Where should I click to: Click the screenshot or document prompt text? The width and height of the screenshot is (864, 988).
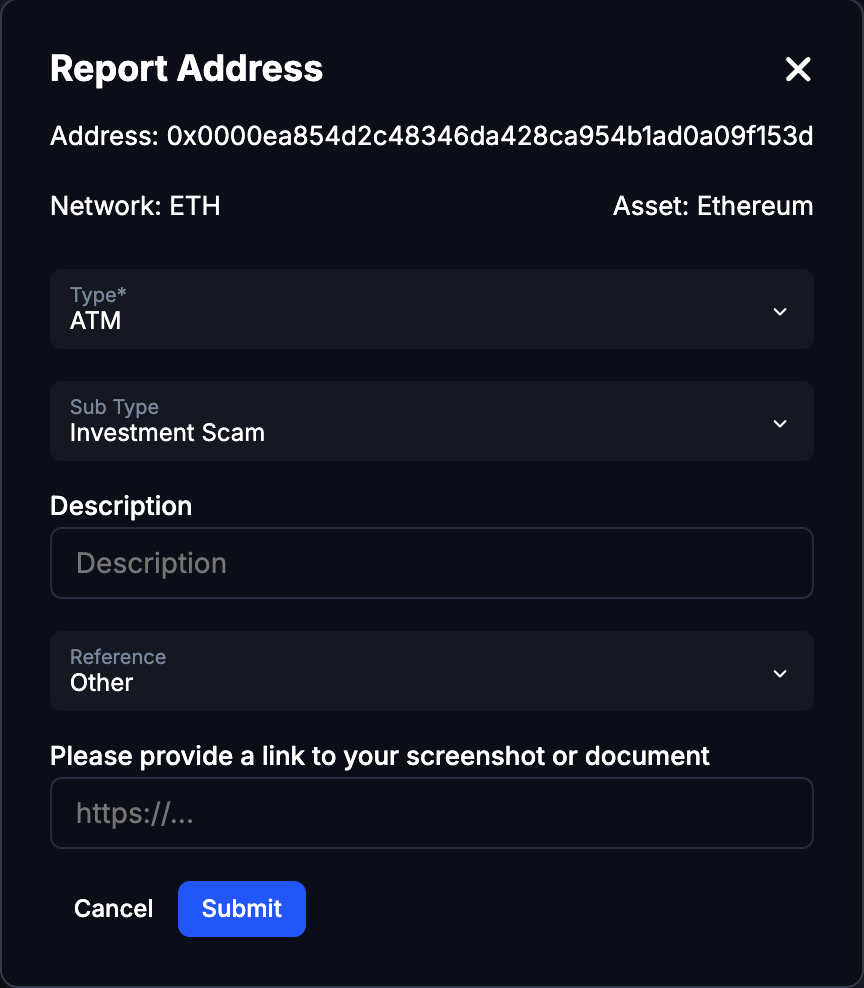(378, 756)
